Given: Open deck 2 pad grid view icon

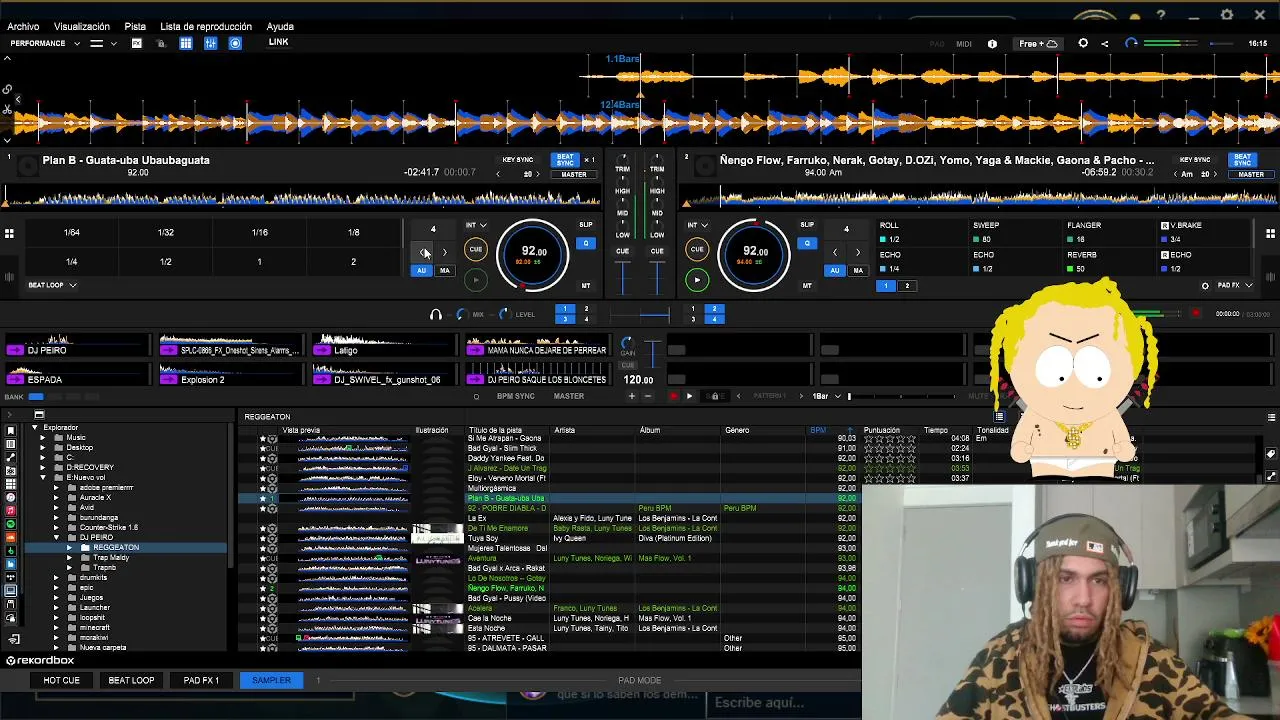Looking at the screenshot, I should click(x=1270, y=233).
